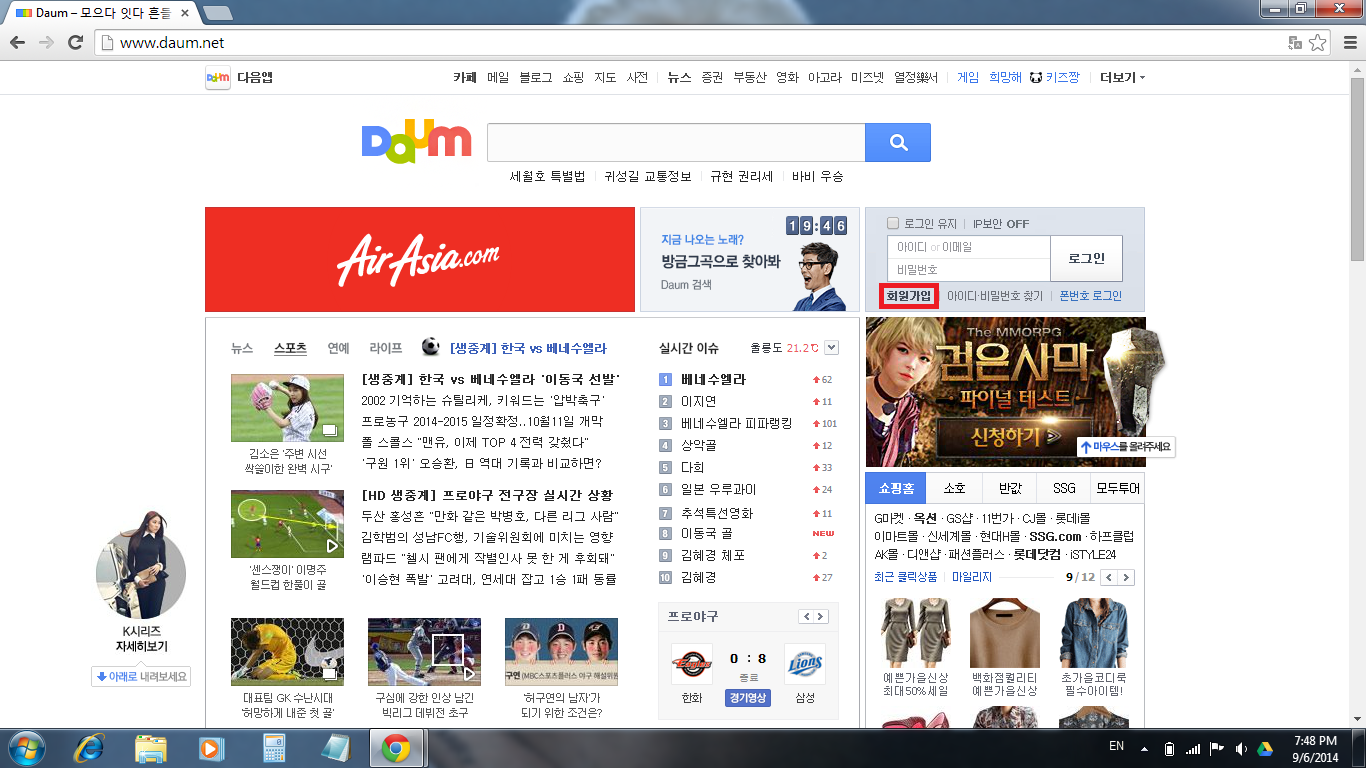Go back with the browser back arrow
Viewport: 1366px width, 768px height.
[18, 43]
